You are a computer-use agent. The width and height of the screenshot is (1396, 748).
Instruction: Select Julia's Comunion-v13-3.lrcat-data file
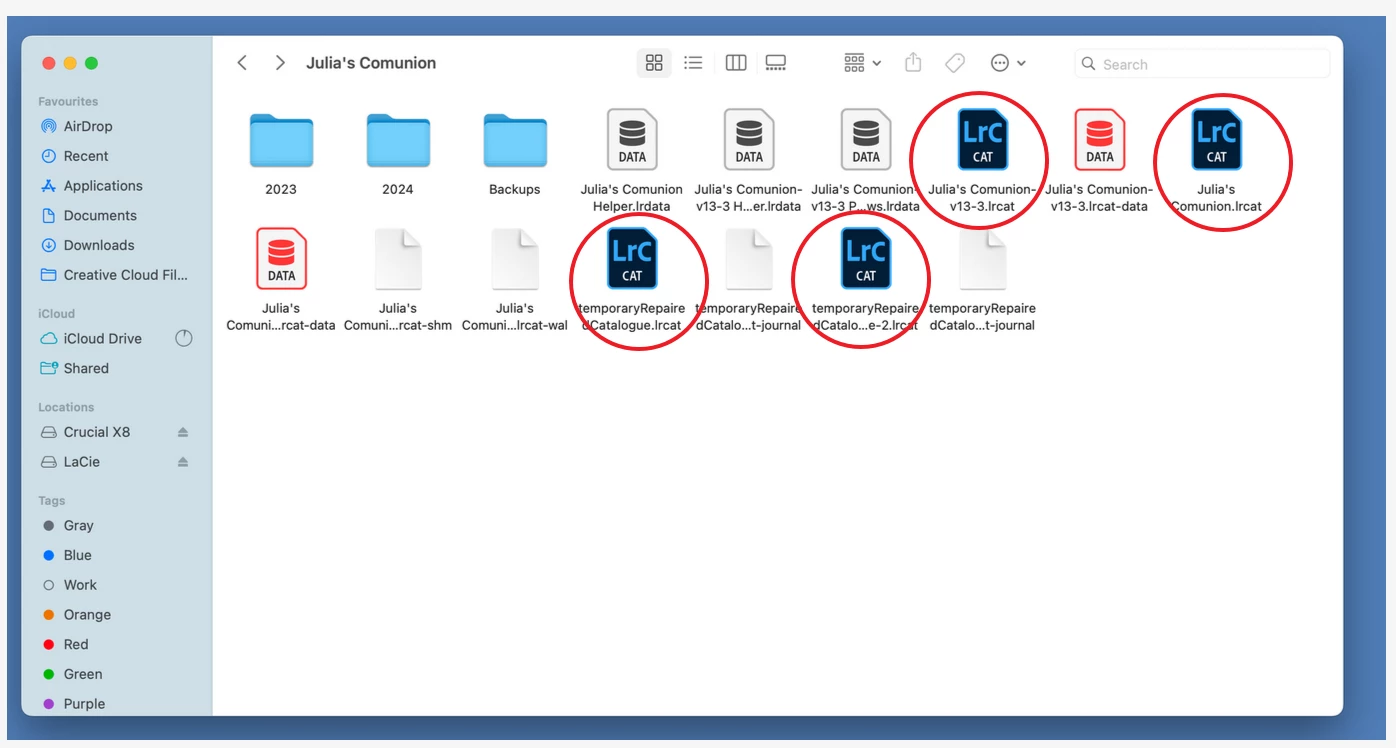[x=1100, y=140]
